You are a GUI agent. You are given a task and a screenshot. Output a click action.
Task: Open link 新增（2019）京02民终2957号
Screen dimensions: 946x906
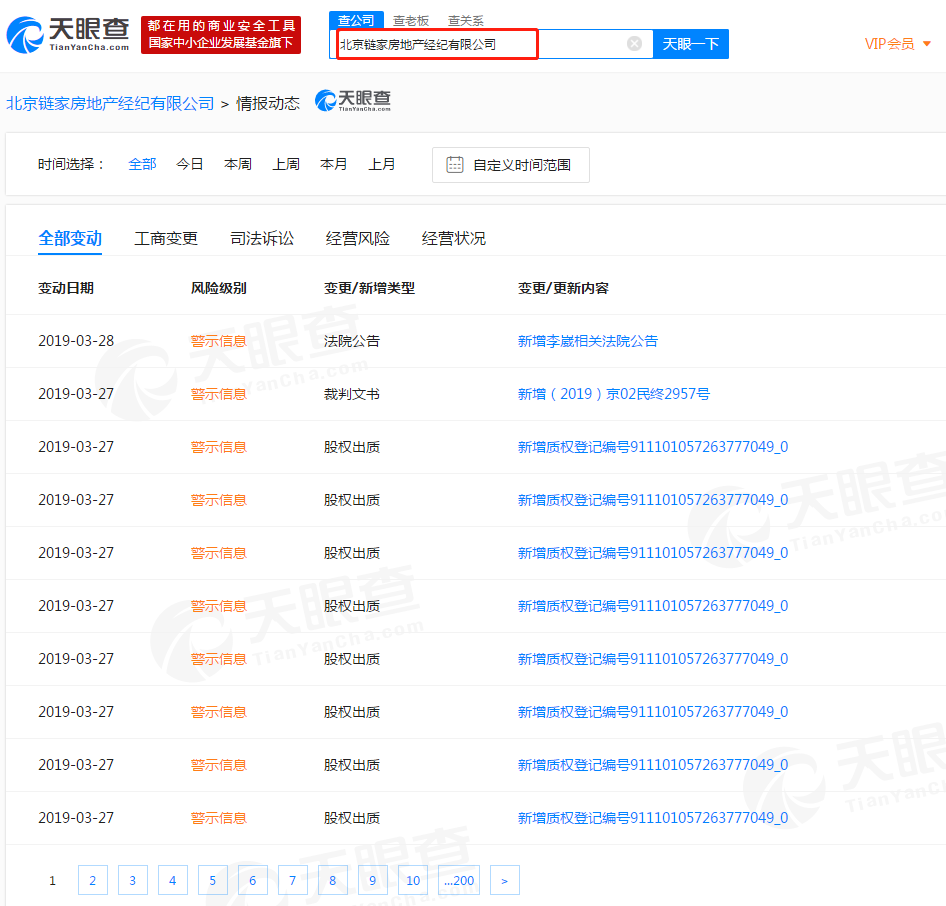614,394
